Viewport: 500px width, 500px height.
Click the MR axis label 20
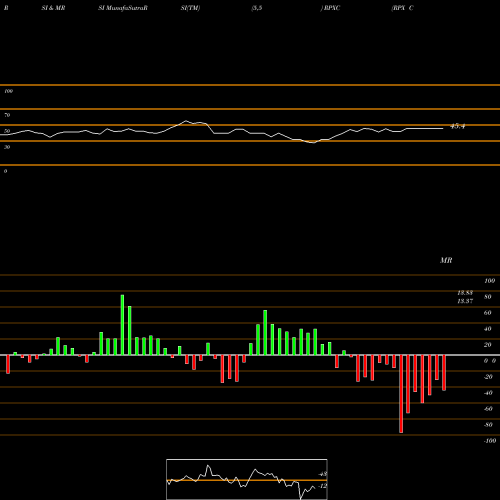coord(487,345)
